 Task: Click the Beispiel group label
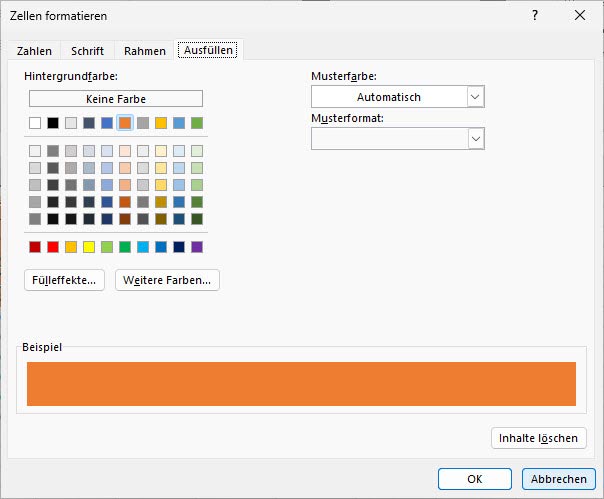pyautogui.click(x=42, y=347)
